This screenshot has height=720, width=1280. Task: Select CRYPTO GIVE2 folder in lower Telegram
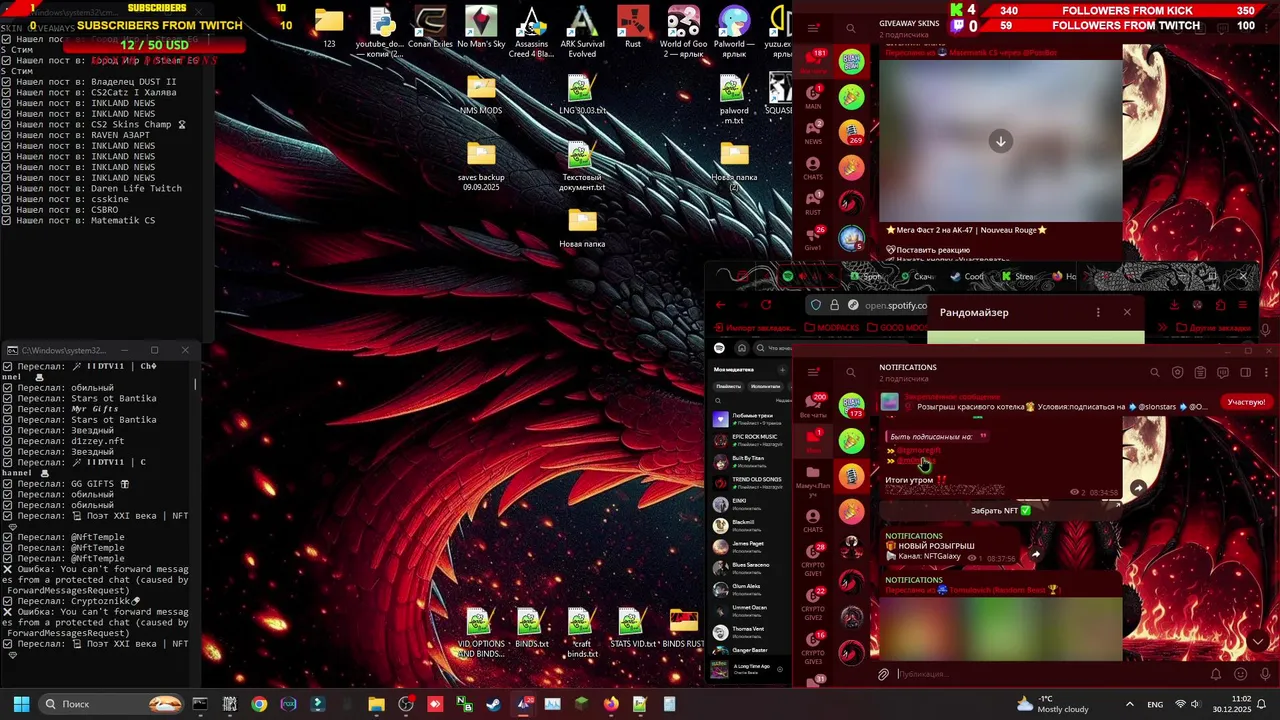[813, 606]
